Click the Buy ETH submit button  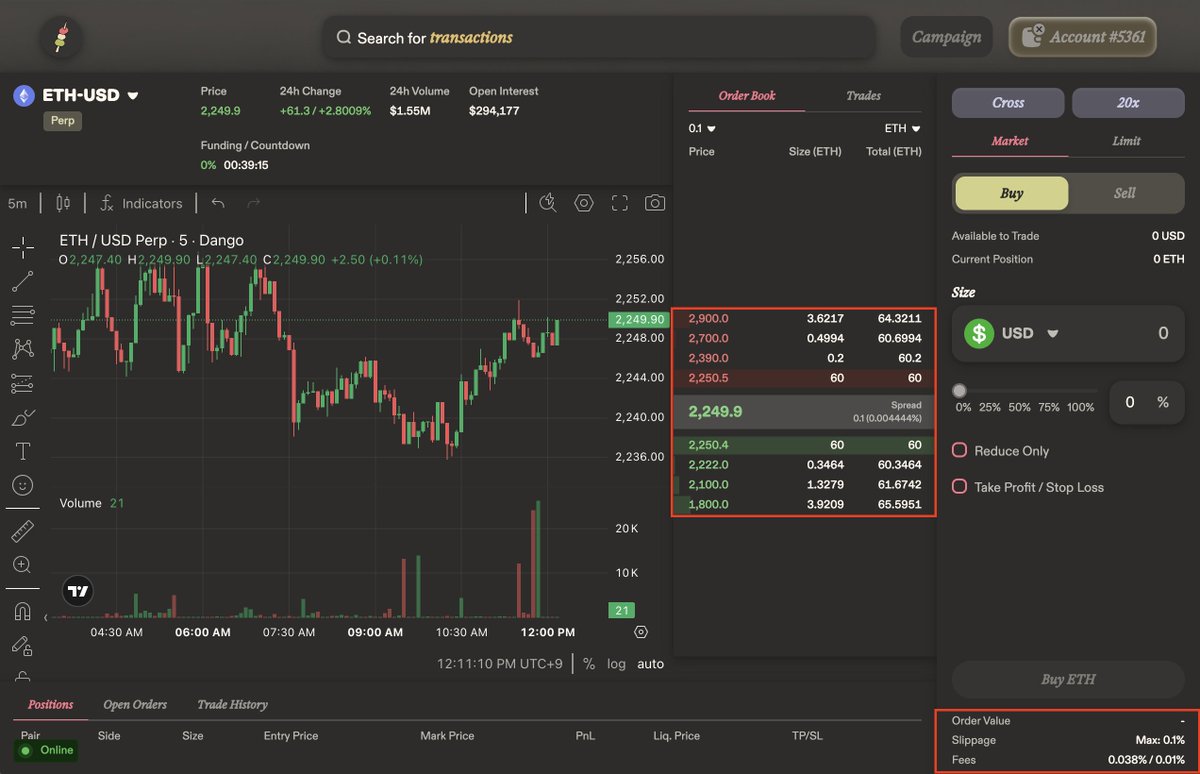1068,679
